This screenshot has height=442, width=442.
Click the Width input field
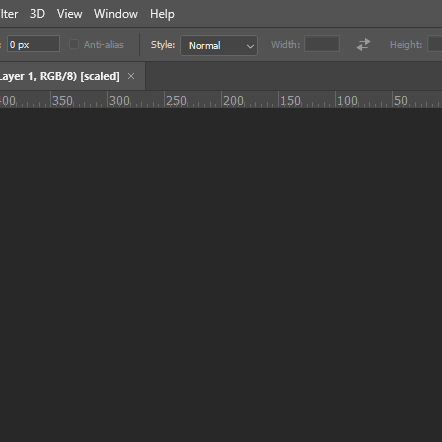[322, 44]
